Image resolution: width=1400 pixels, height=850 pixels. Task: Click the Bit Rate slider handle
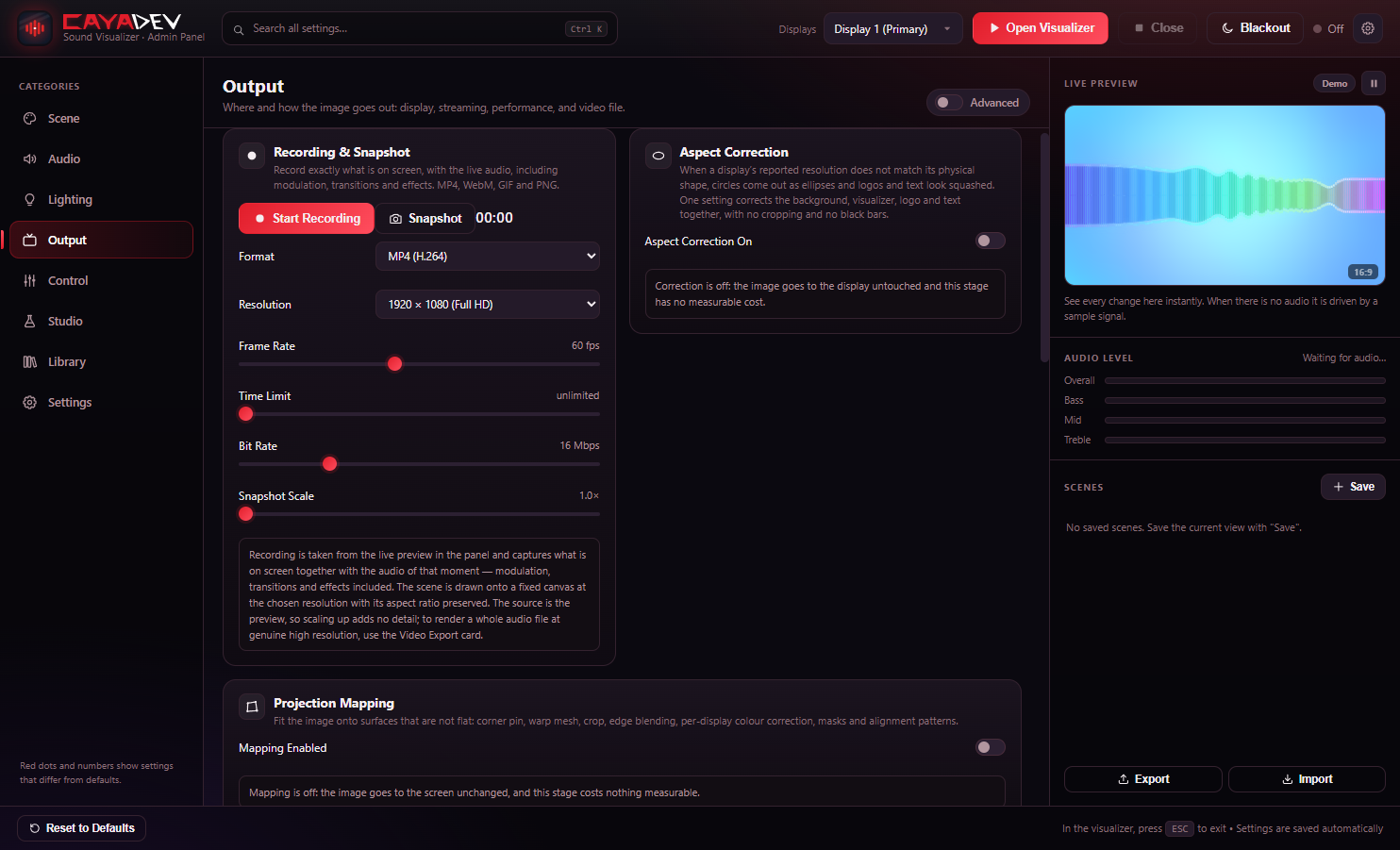pyautogui.click(x=329, y=464)
